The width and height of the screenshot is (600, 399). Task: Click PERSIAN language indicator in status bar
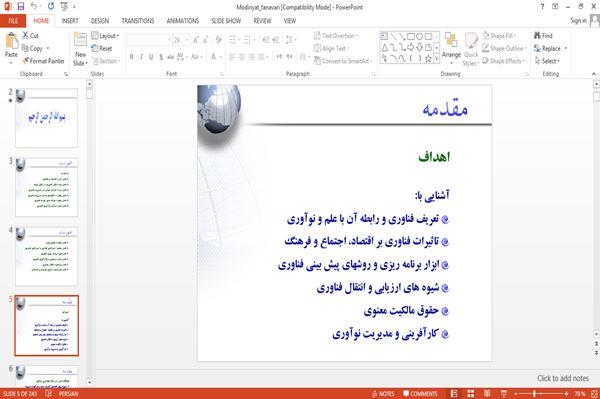pyautogui.click(x=68, y=394)
